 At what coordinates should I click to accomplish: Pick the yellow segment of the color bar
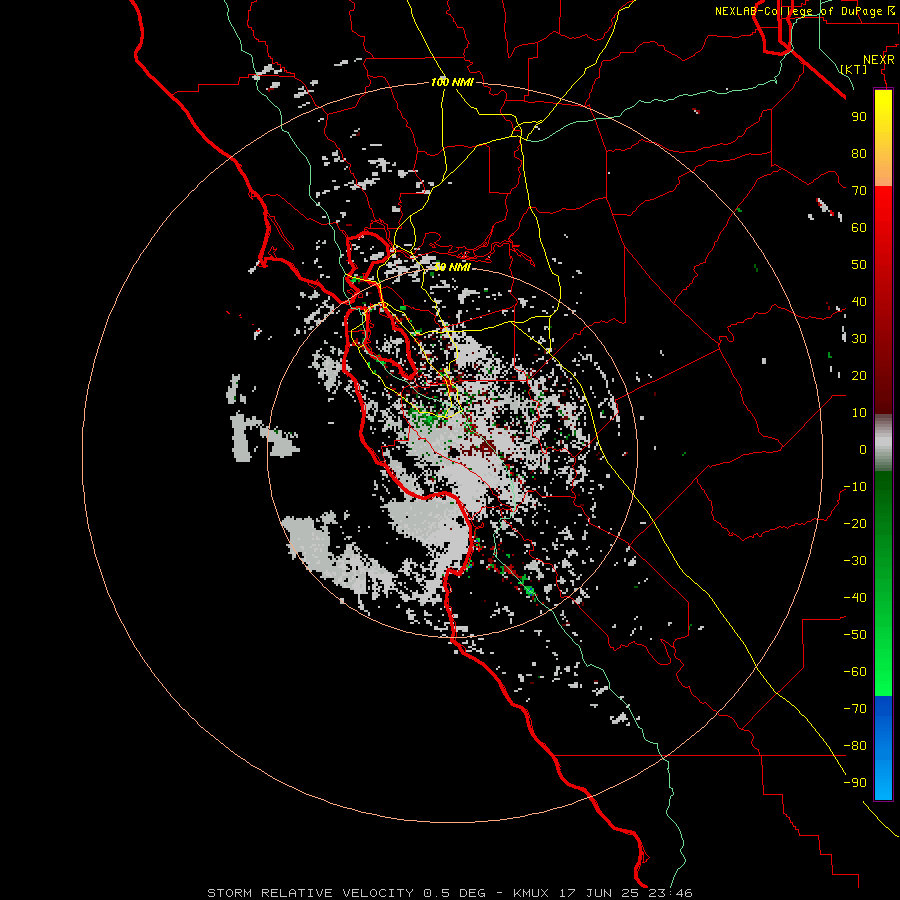pos(883,138)
